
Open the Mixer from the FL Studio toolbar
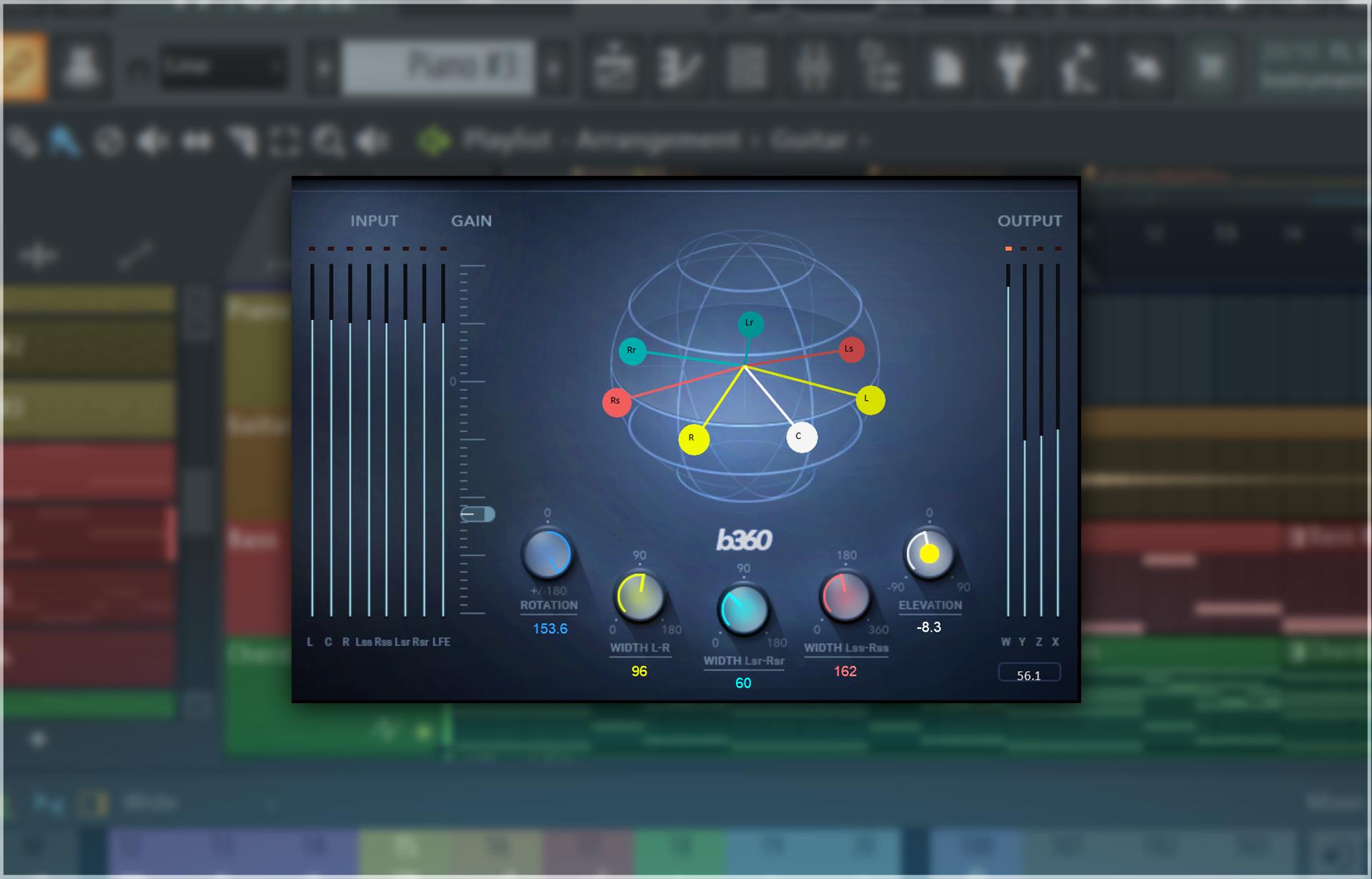pyautogui.click(x=814, y=68)
